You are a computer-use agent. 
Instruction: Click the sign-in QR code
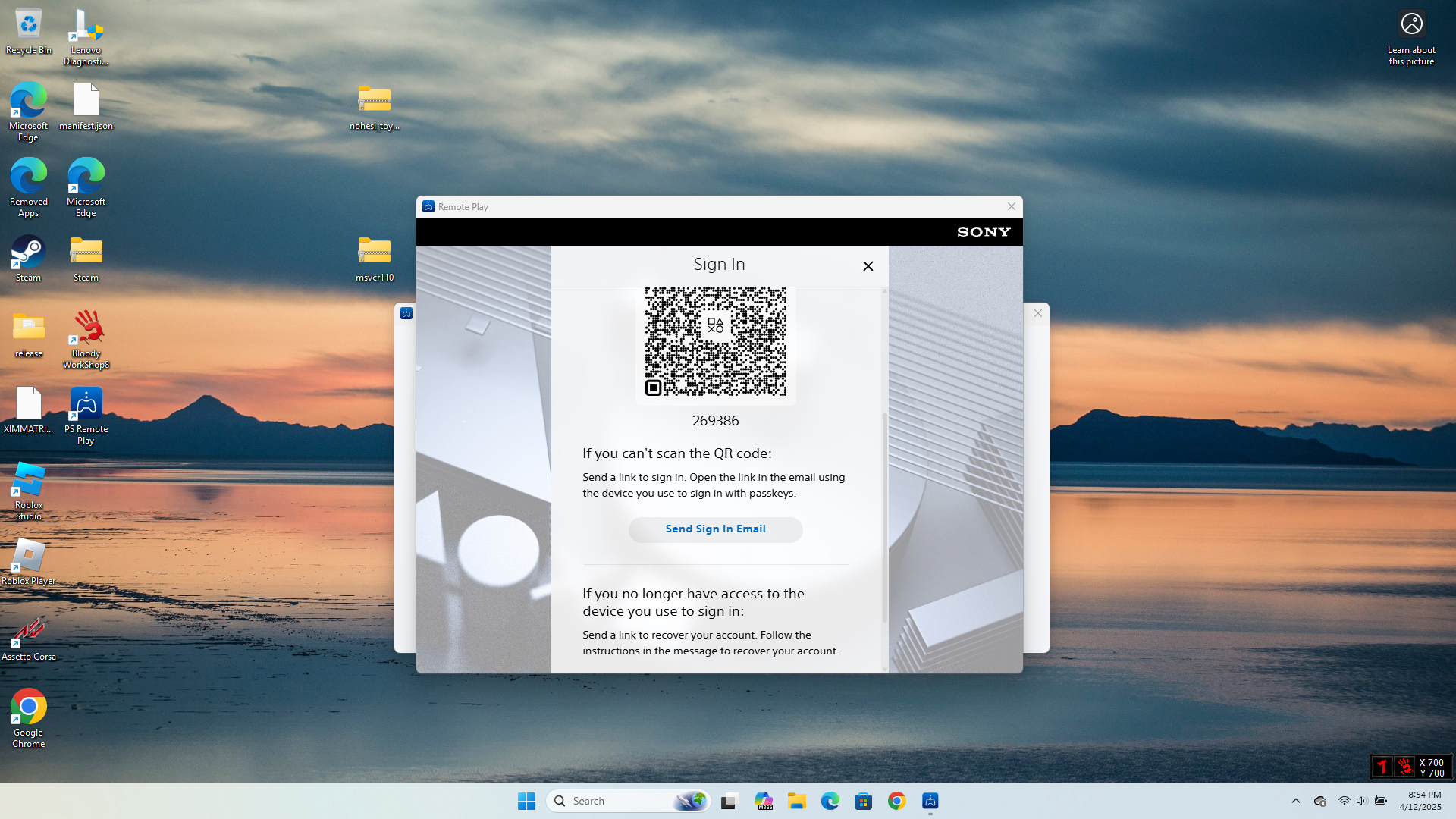click(x=715, y=342)
